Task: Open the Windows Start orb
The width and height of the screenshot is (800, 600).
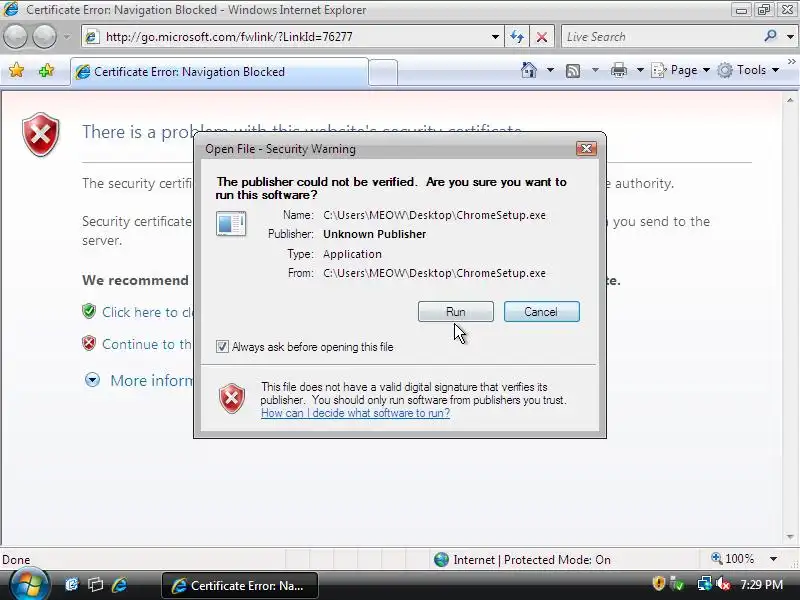Action: click(29, 585)
